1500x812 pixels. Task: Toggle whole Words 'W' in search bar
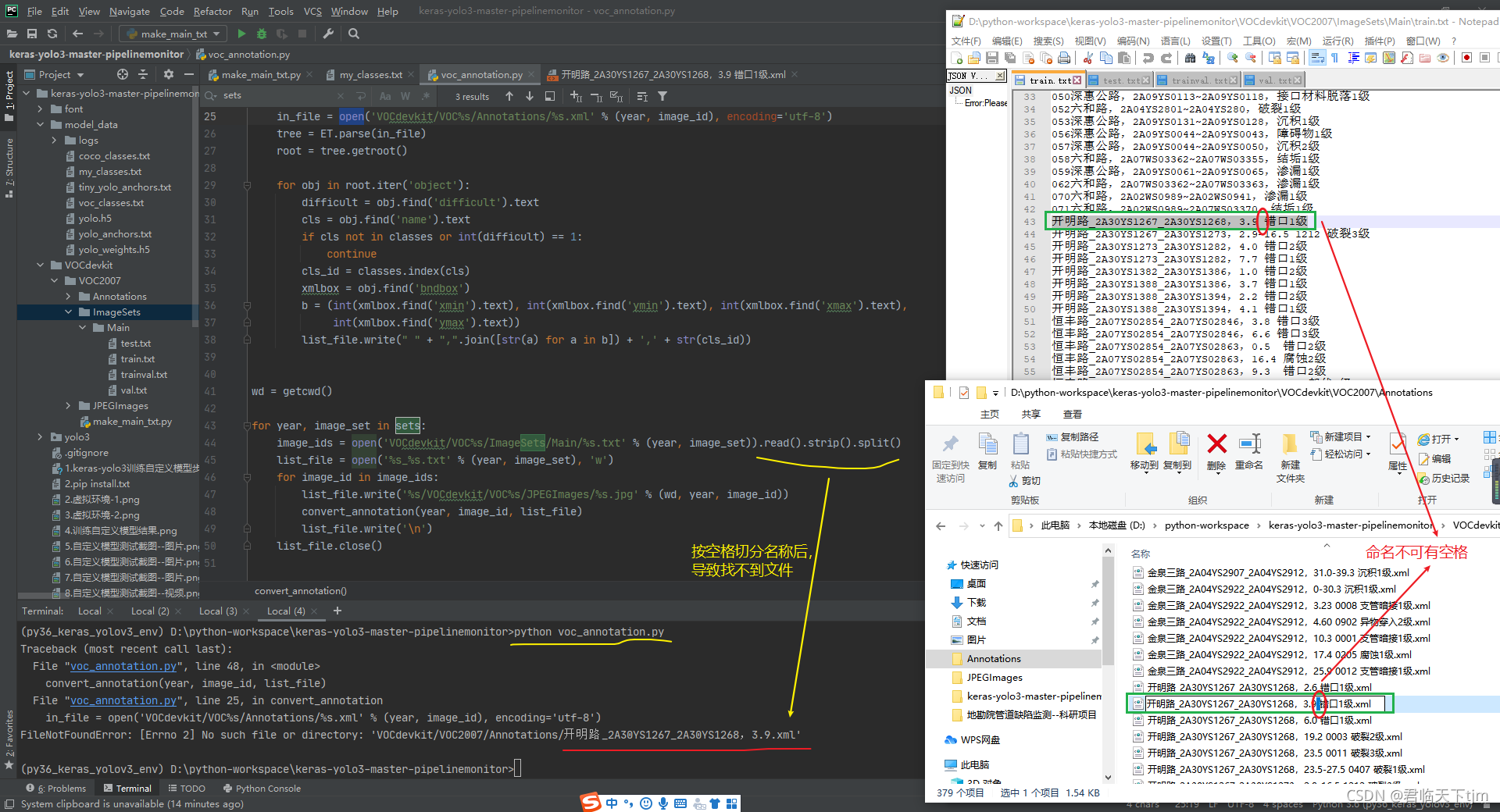tap(405, 96)
